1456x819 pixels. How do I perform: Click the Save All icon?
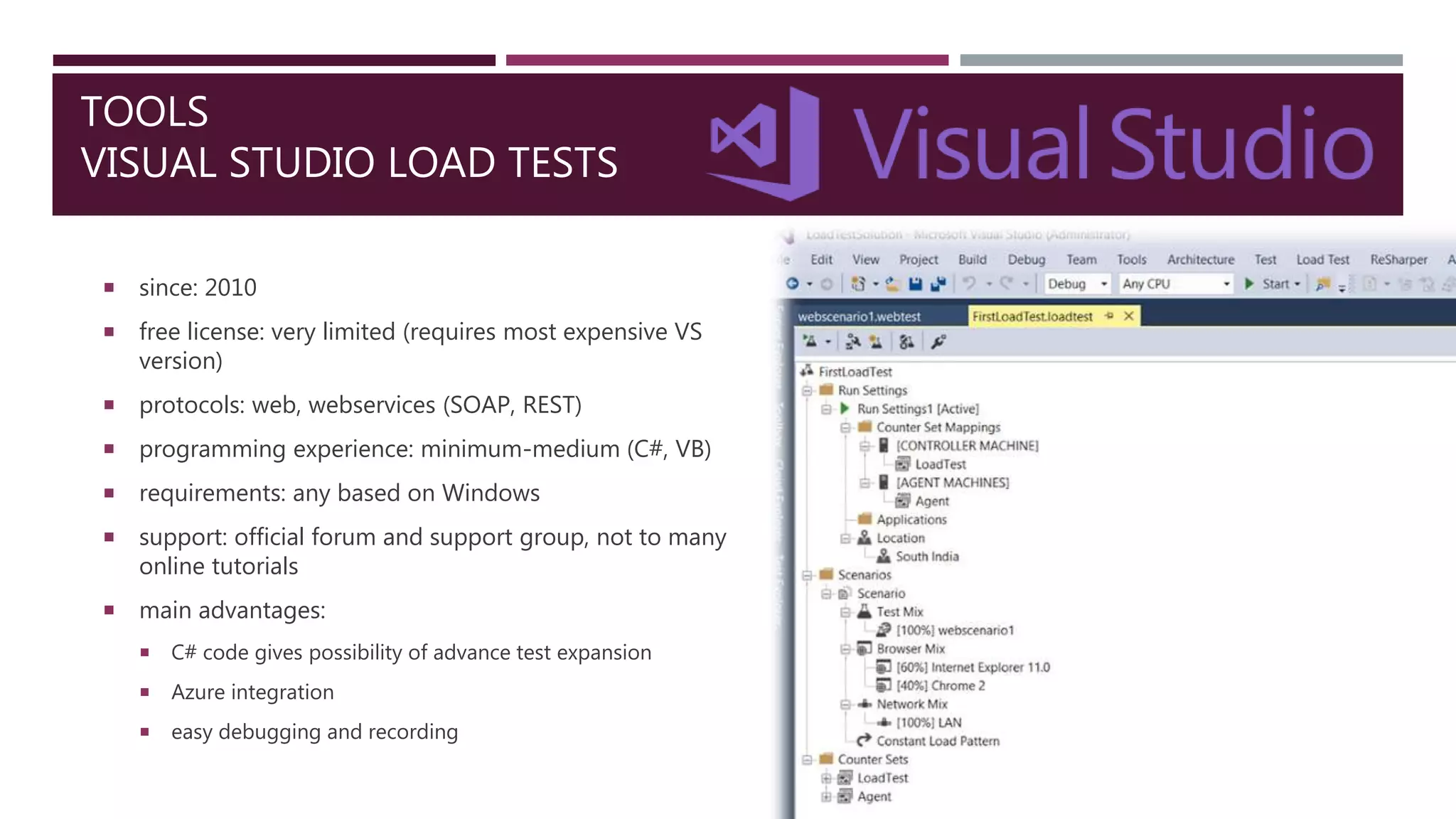(x=938, y=284)
